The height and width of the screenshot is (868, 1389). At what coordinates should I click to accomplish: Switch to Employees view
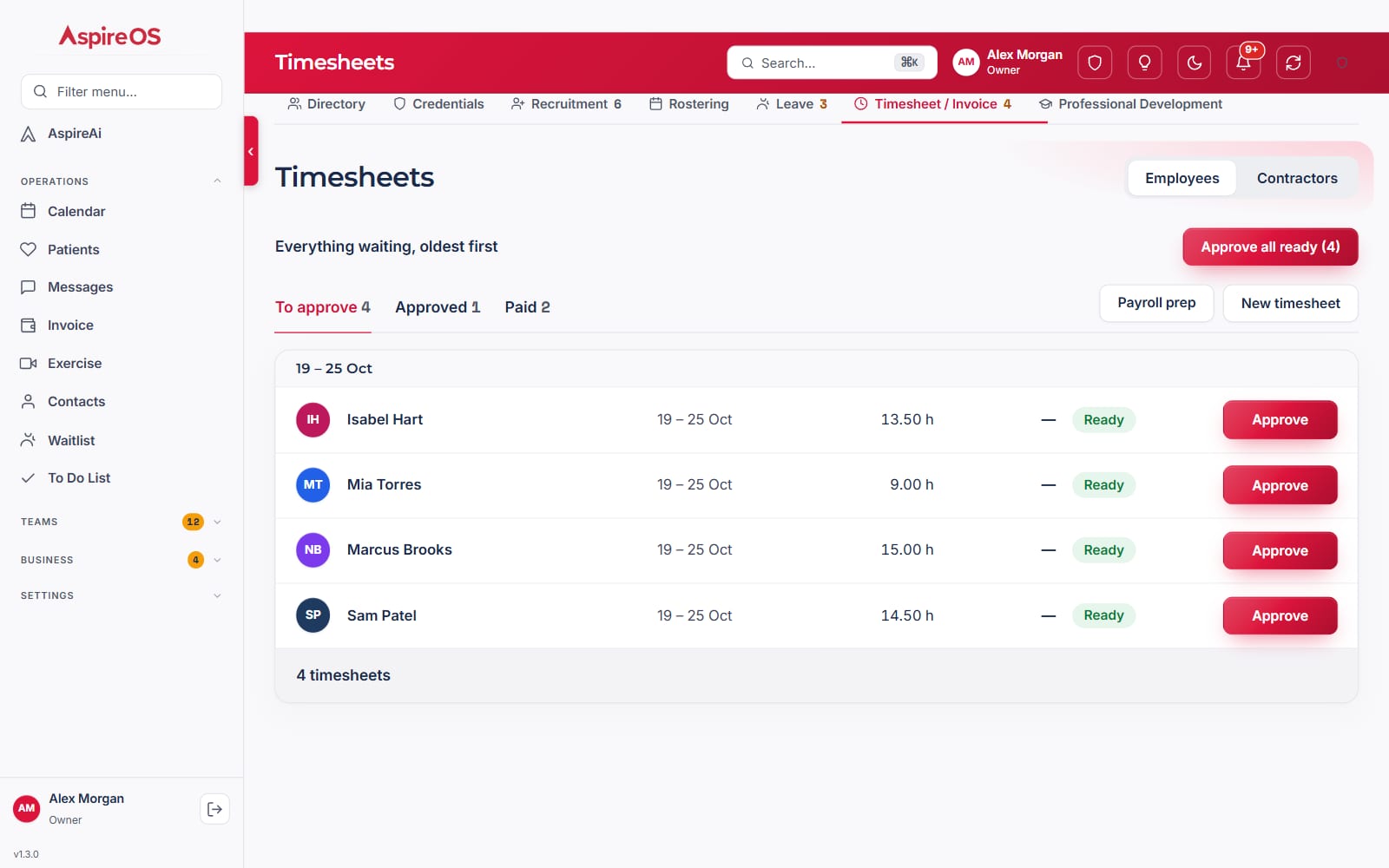click(1182, 178)
